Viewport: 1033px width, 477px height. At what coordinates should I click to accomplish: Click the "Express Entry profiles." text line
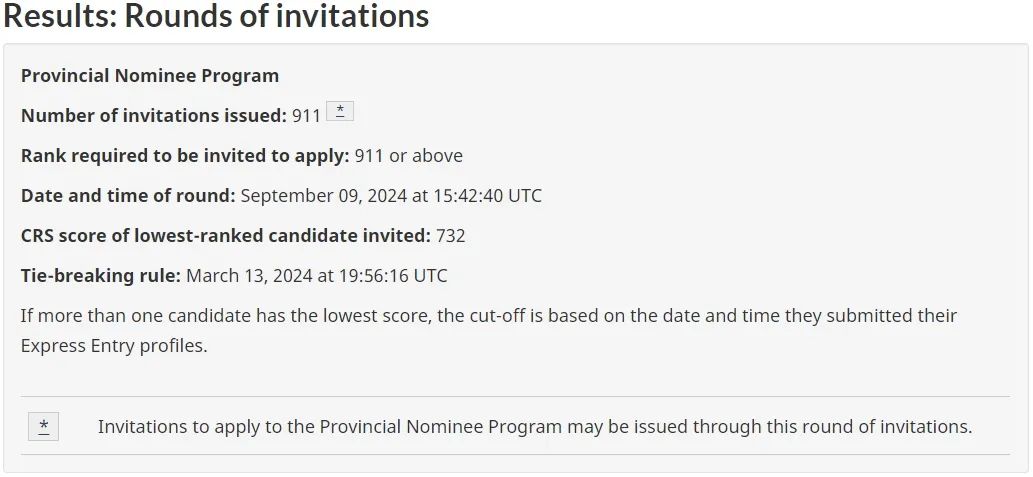(114, 347)
